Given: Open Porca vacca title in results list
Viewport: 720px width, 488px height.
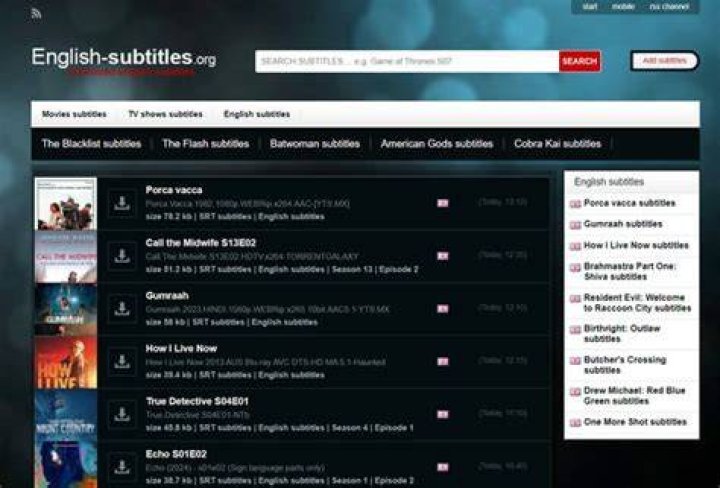Looking at the screenshot, I should pos(174,190).
